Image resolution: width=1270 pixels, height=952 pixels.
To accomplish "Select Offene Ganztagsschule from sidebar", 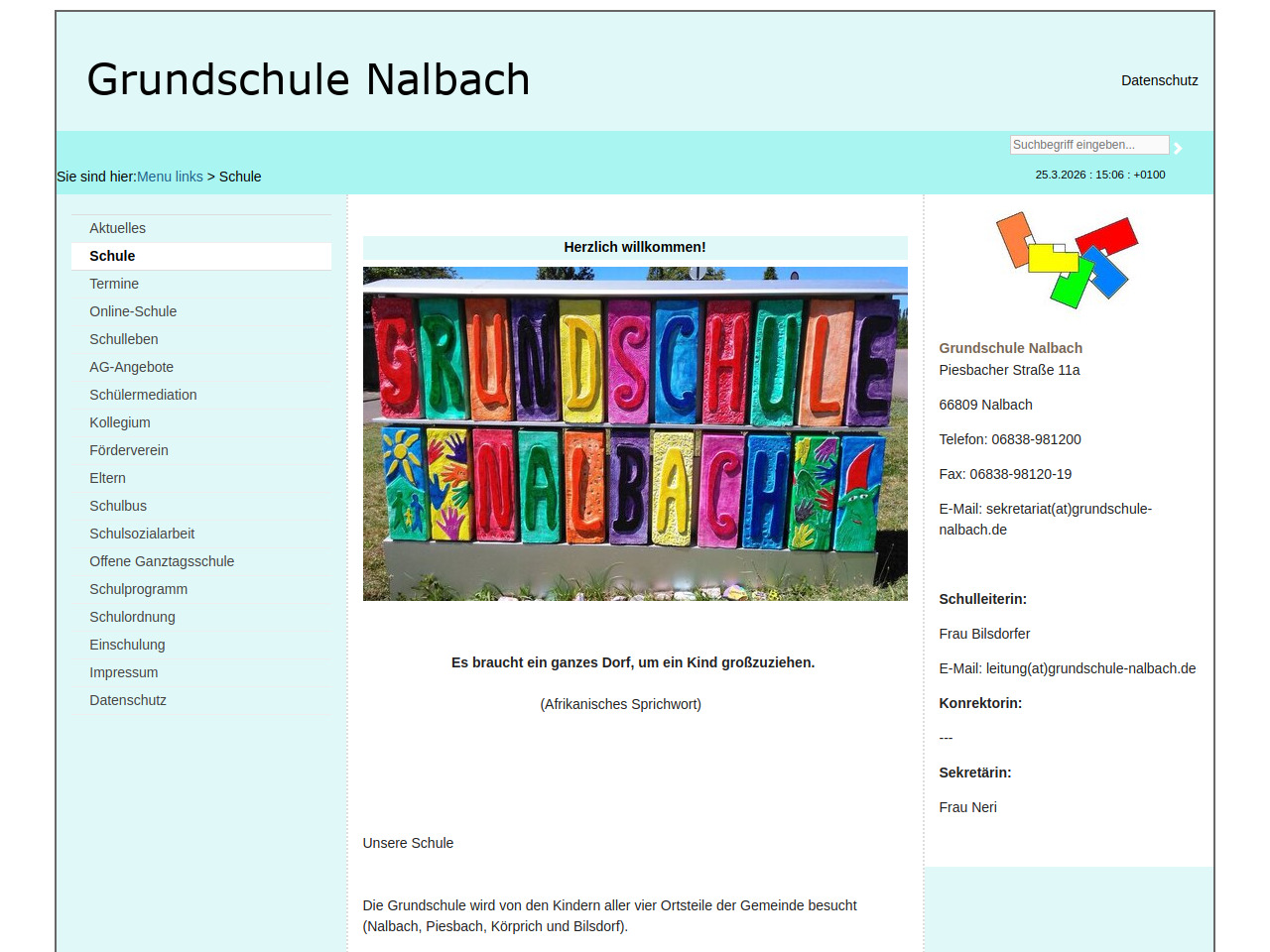I will click(162, 561).
